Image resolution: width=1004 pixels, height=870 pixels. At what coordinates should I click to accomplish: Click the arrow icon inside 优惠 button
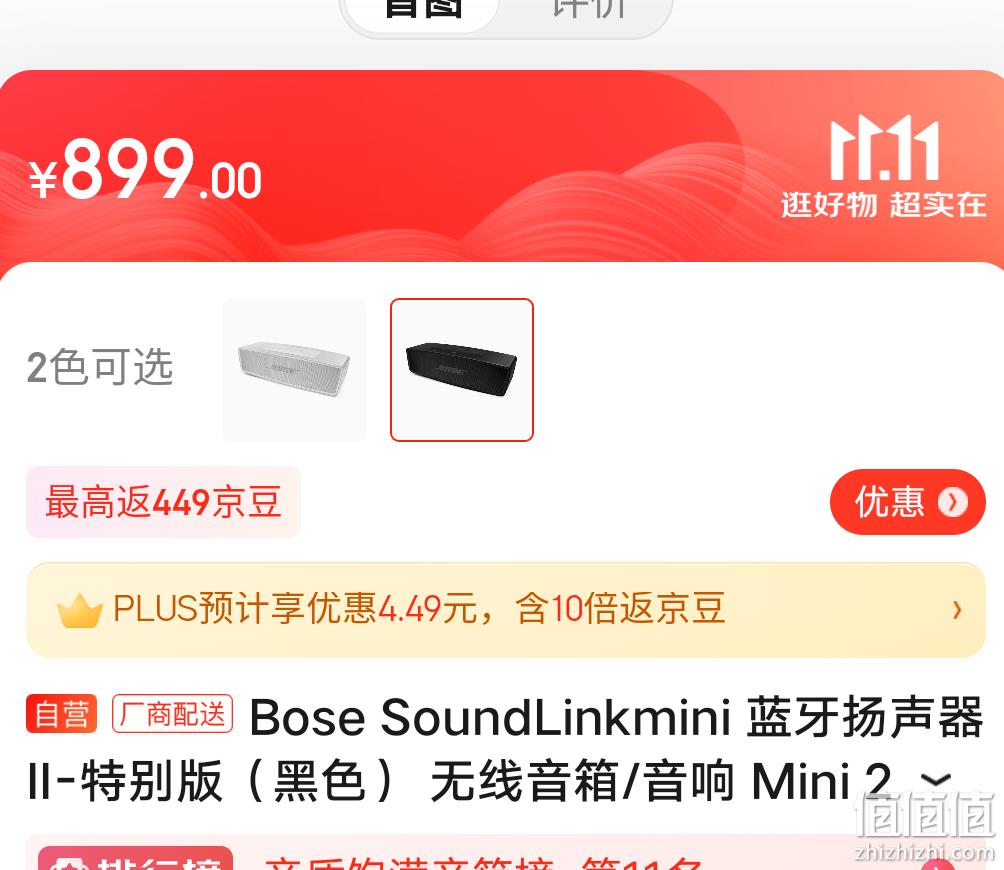[x=952, y=502]
